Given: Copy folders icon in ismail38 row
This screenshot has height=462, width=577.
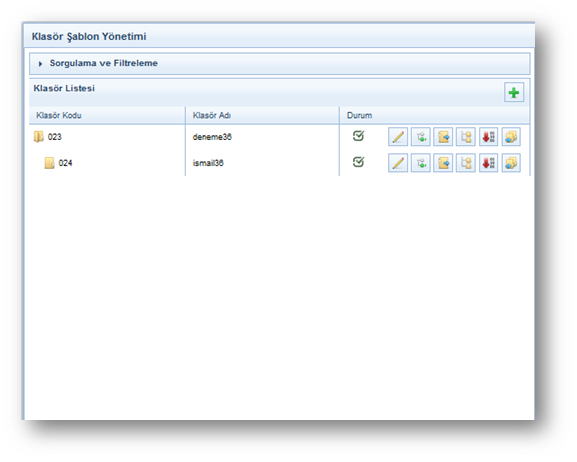Looking at the screenshot, I should [511, 163].
